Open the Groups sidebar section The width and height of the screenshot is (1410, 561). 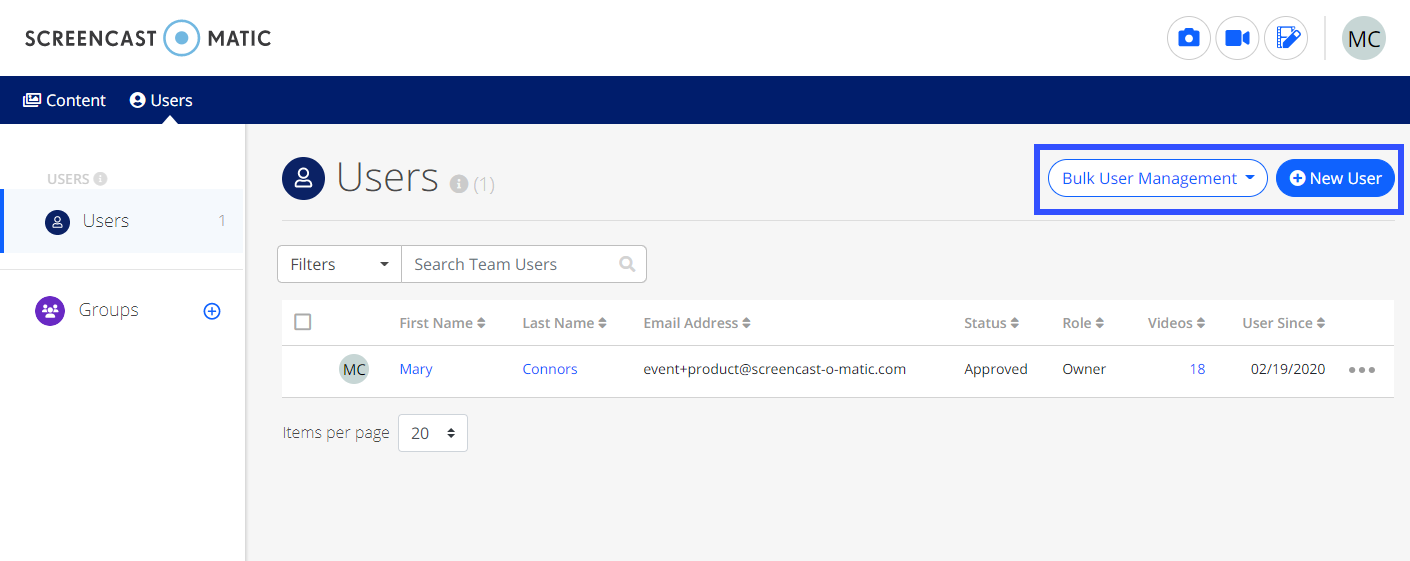click(109, 310)
